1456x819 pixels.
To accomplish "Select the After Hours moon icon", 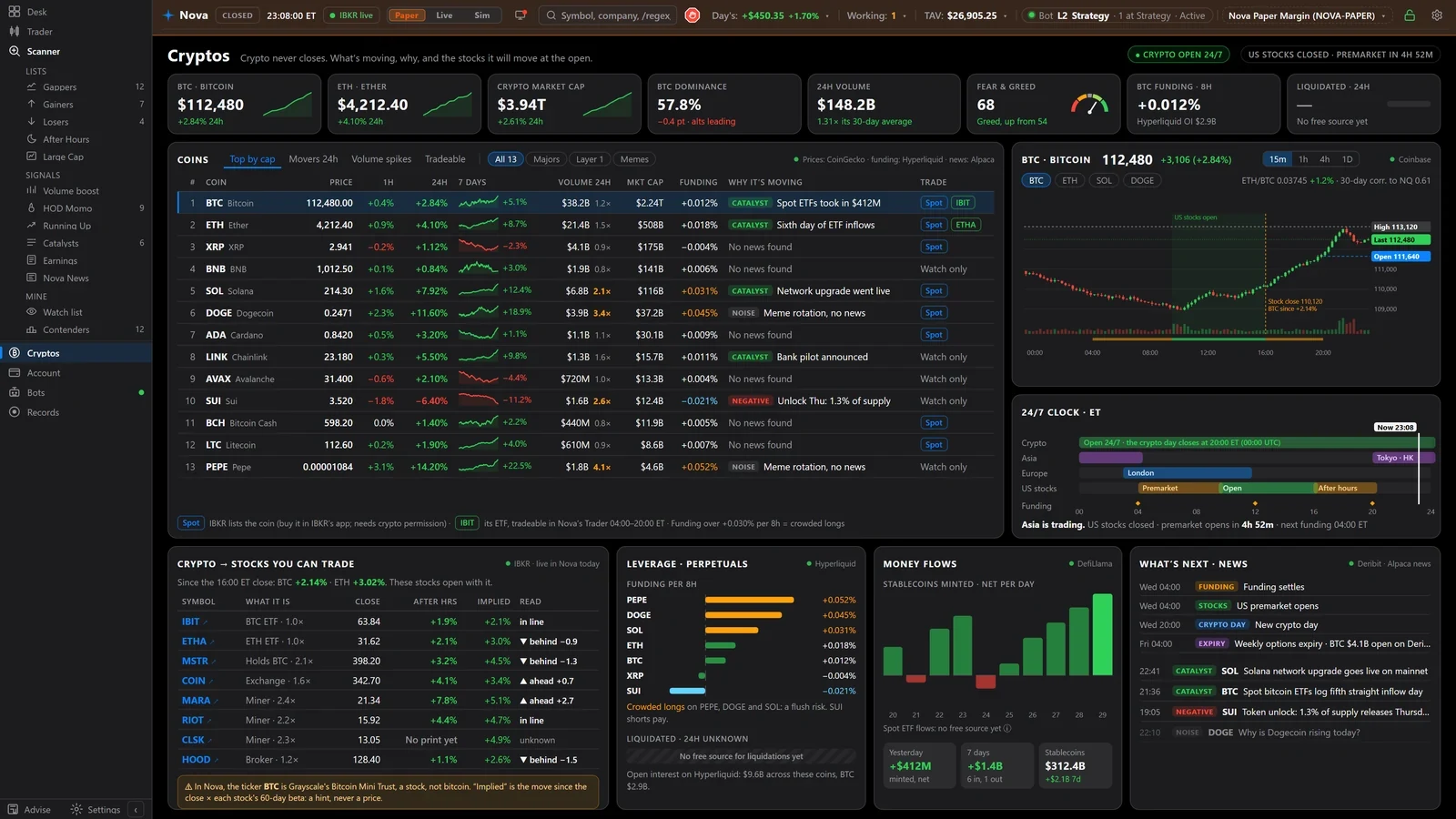I will tap(32, 139).
